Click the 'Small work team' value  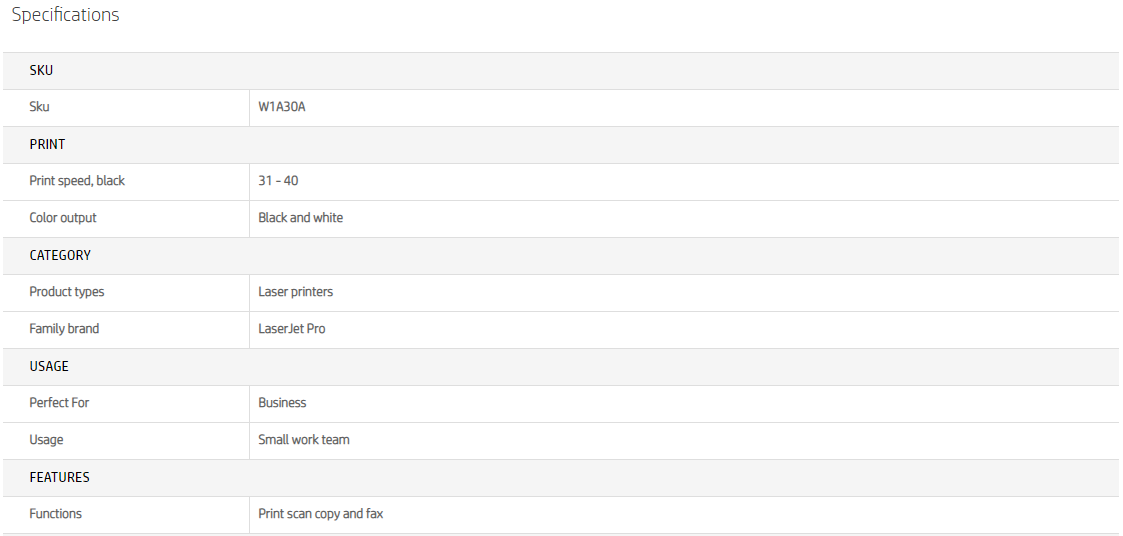point(304,440)
